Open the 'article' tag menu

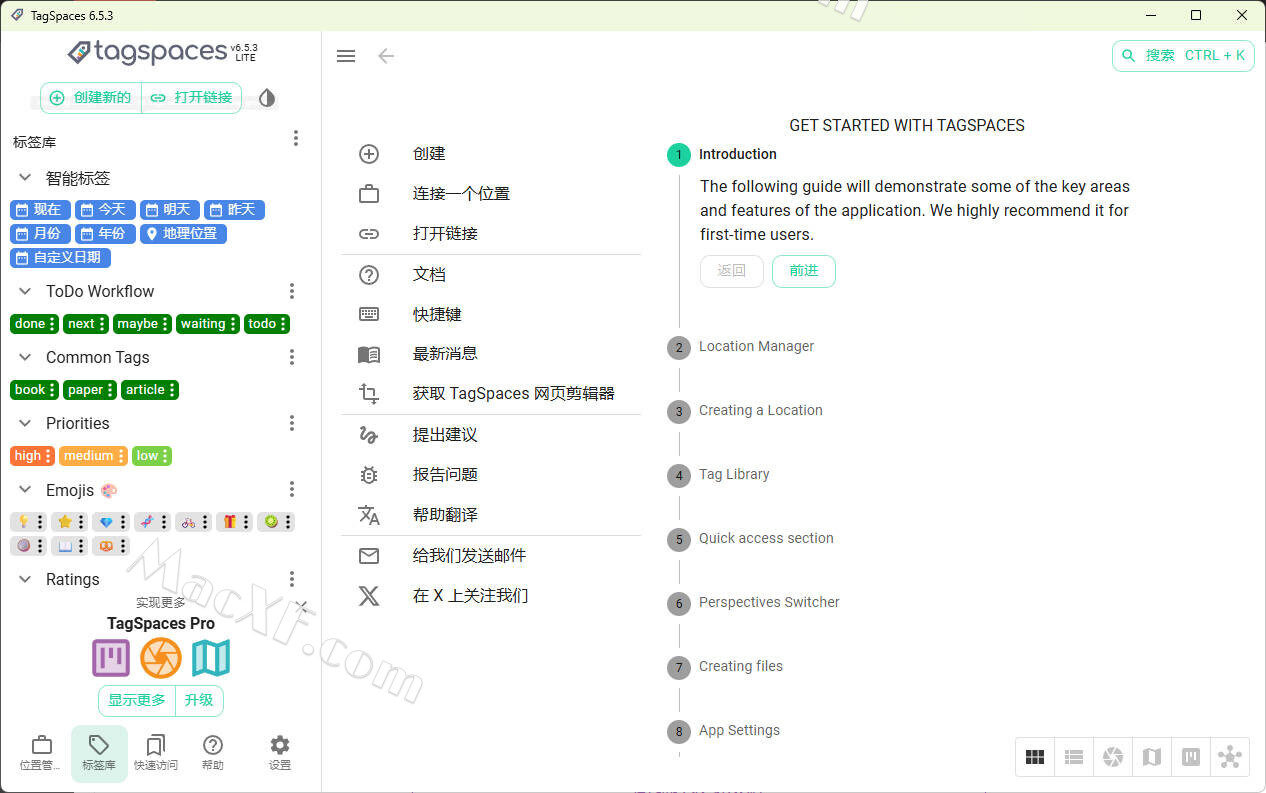coord(172,390)
